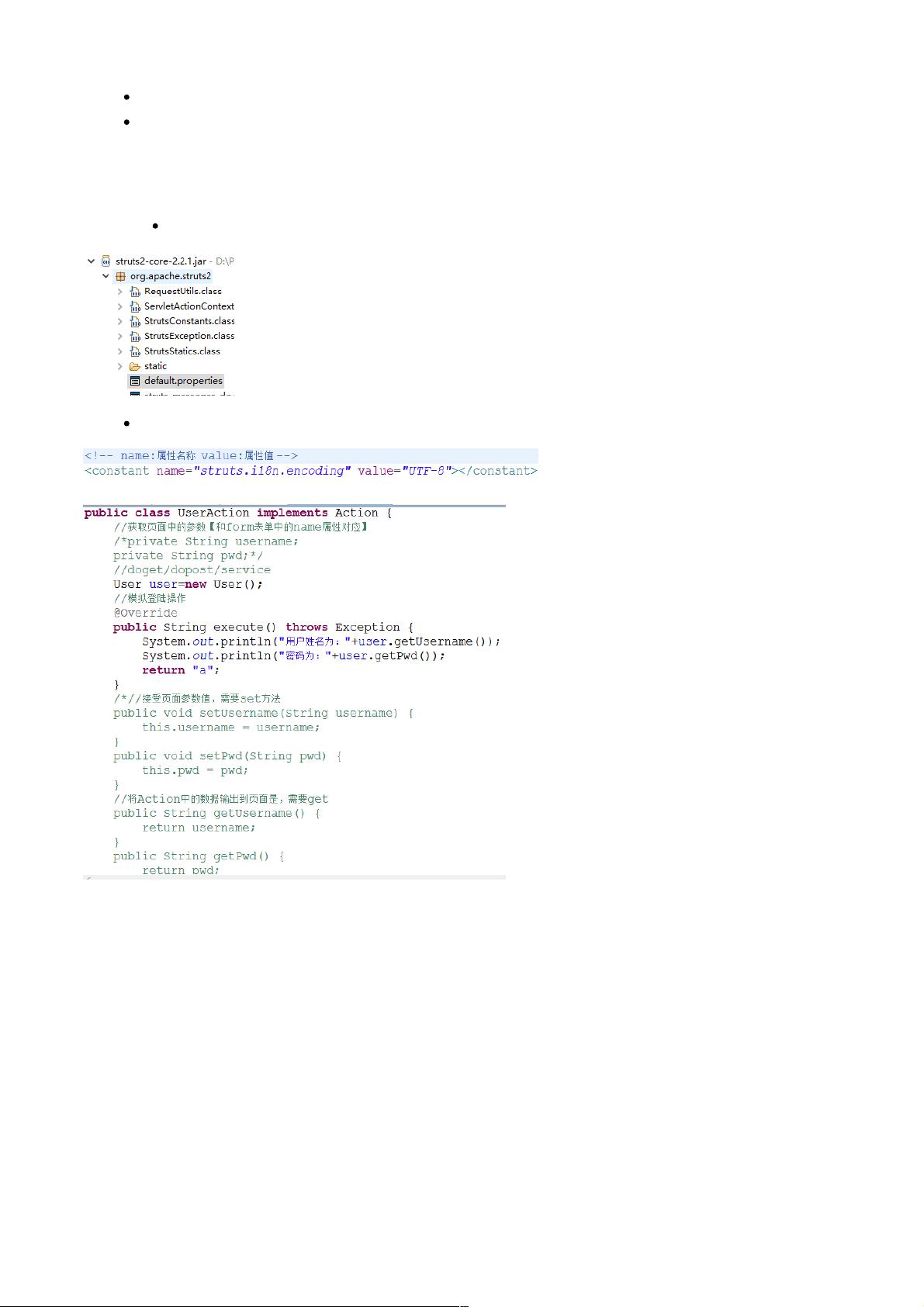The image size is (924, 1307).
Task: Select RequestUtils.class in the tree
Action: click(183, 292)
